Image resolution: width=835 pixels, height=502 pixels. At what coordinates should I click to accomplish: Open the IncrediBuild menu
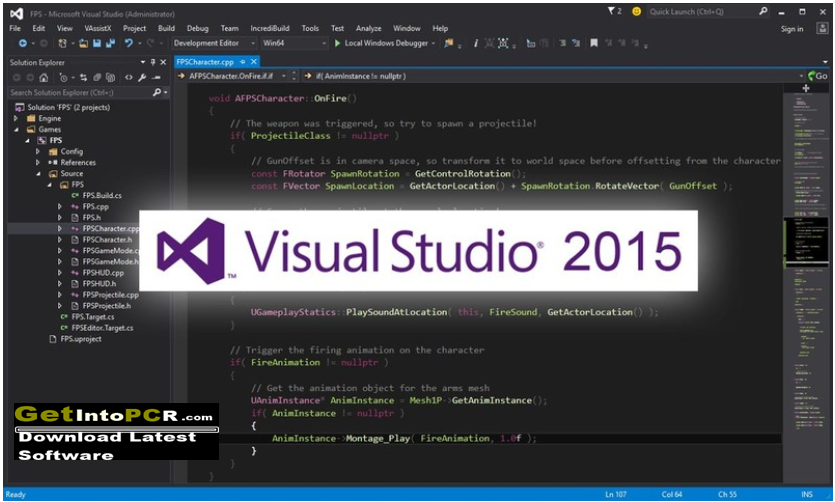click(x=270, y=28)
